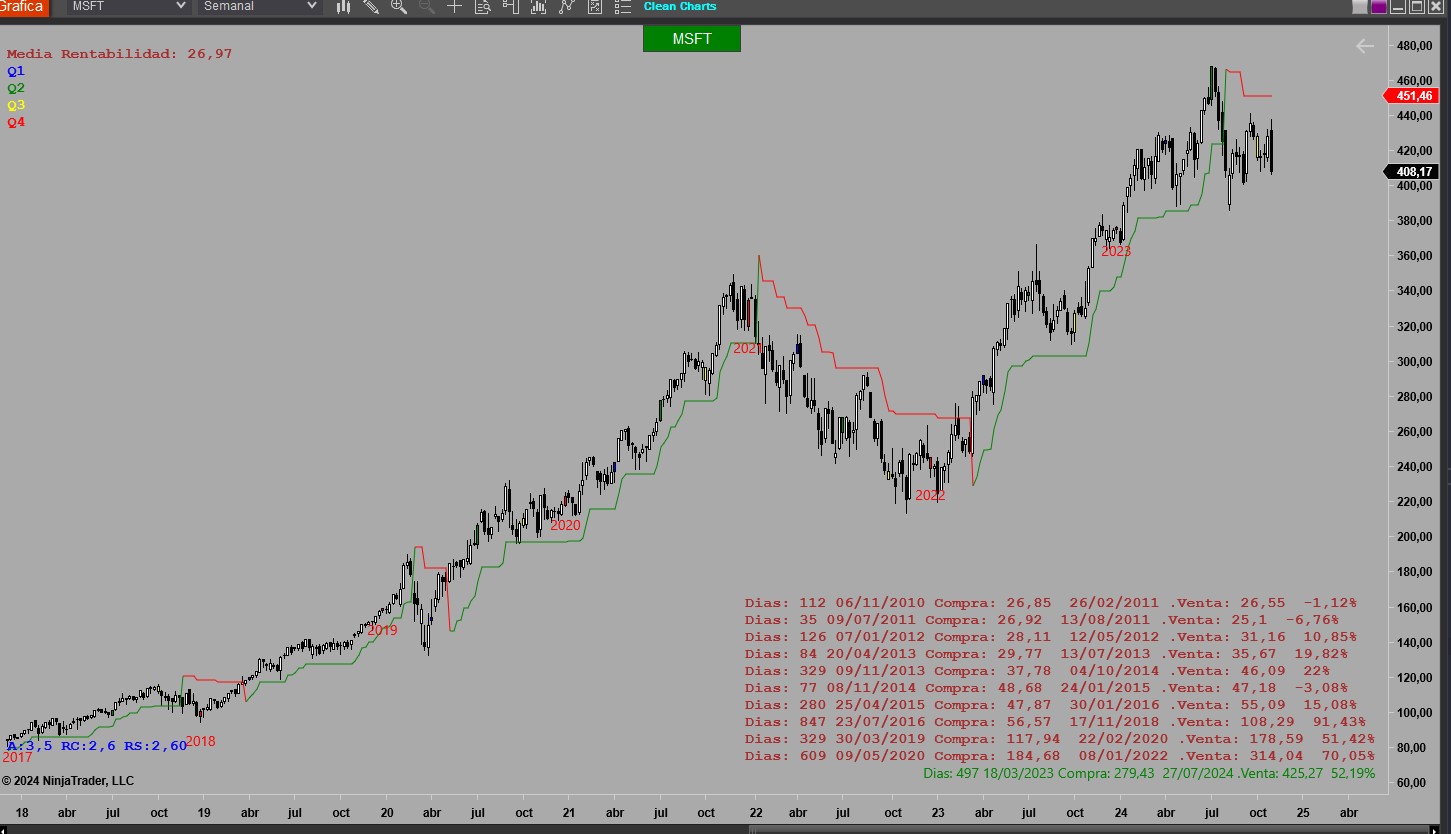This screenshot has height=834, width=1451.
Task: Click the A:3,5 RC:2,6 RS:2,60 text
Action: (97, 745)
